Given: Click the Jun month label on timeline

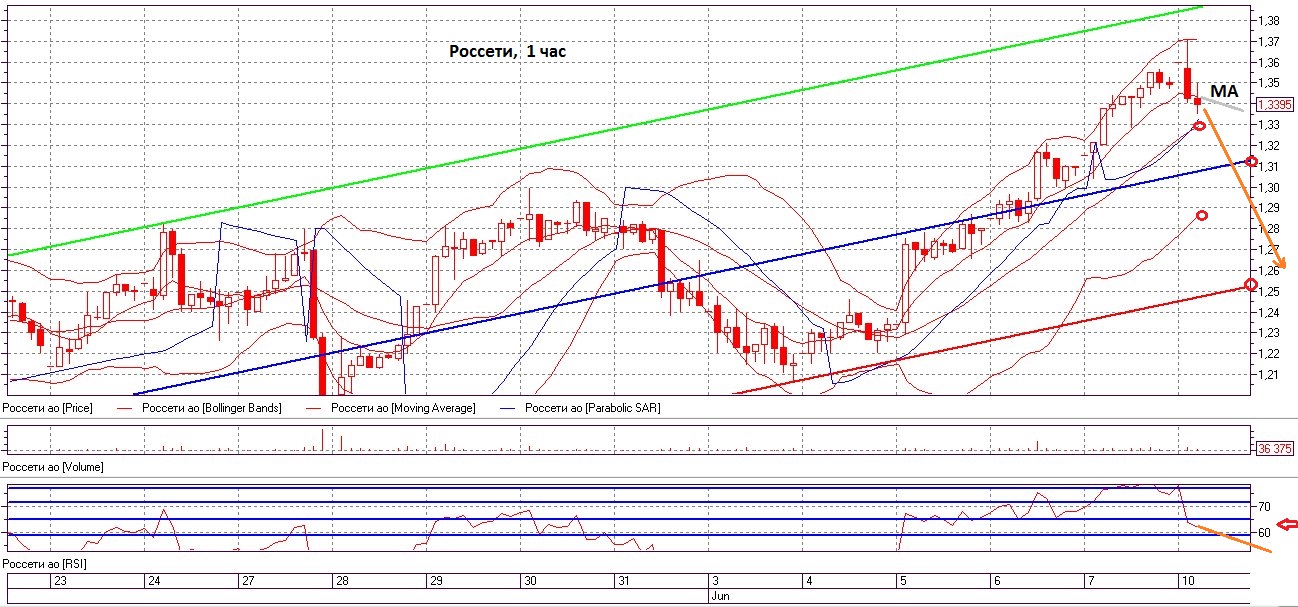Looking at the screenshot, I should coord(720,594).
